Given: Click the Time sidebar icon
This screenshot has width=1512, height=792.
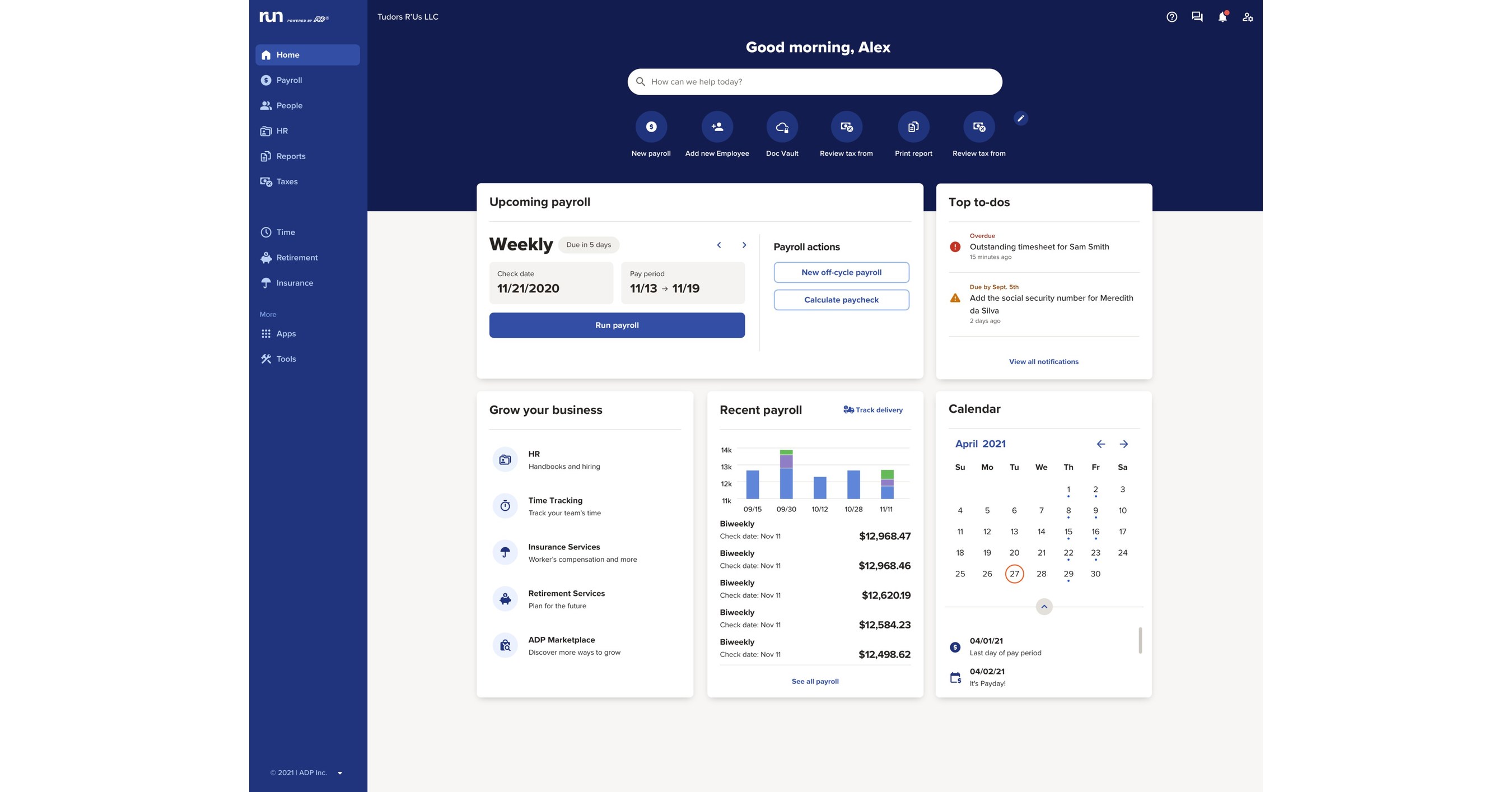Looking at the screenshot, I should coord(265,232).
